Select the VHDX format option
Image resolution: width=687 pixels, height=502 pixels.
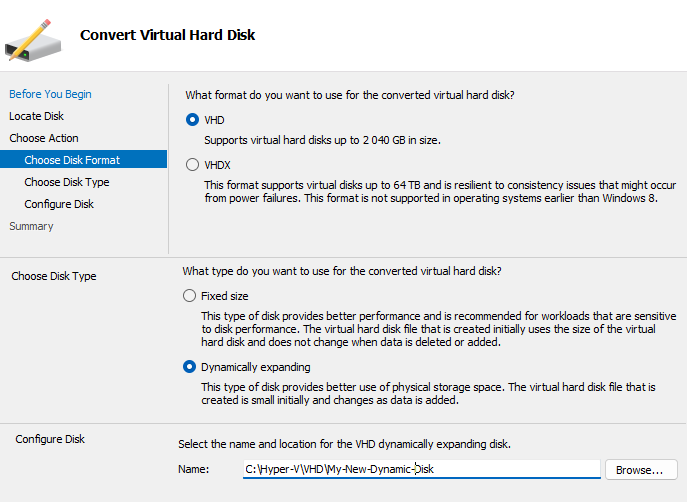(192, 164)
